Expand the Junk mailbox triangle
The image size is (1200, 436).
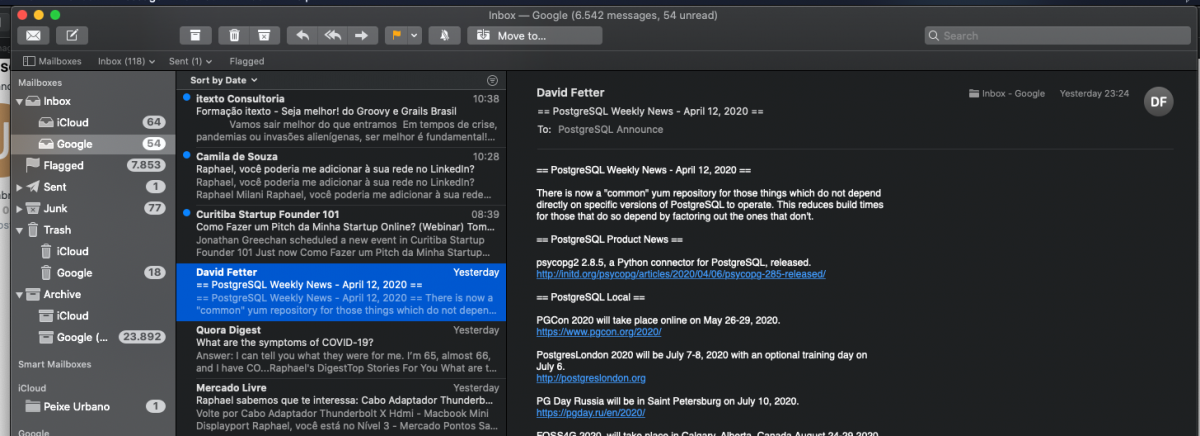click(19, 208)
